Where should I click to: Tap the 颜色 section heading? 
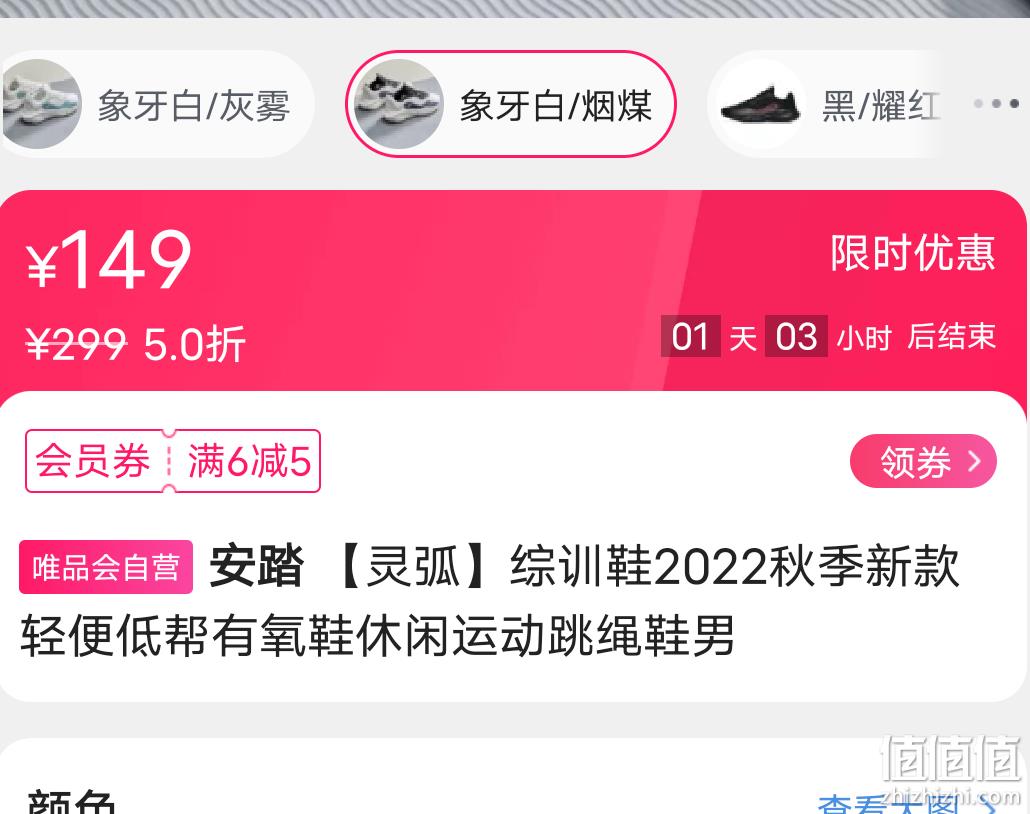pyautogui.click(x=72, y=803)
